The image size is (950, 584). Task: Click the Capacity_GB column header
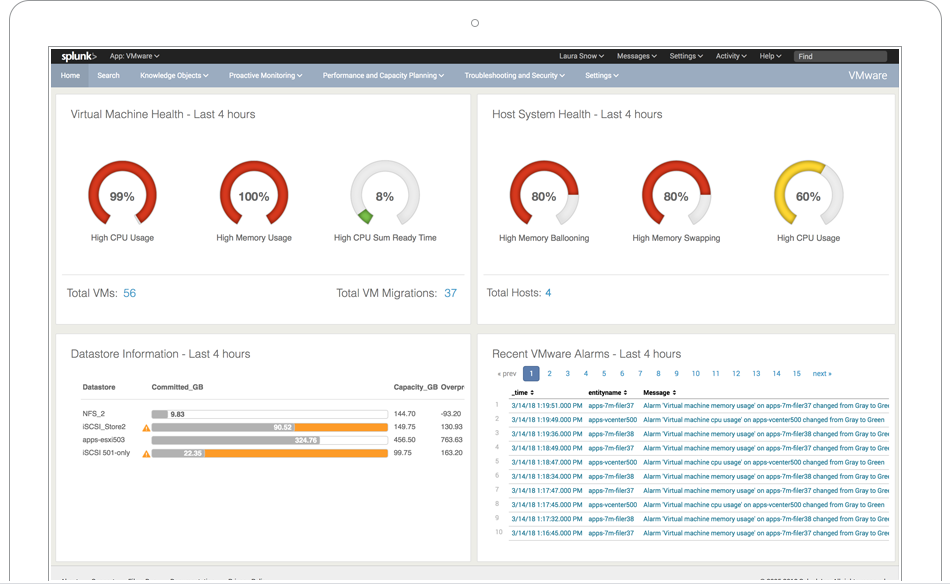pyautogui.click(x=416, y=387)
